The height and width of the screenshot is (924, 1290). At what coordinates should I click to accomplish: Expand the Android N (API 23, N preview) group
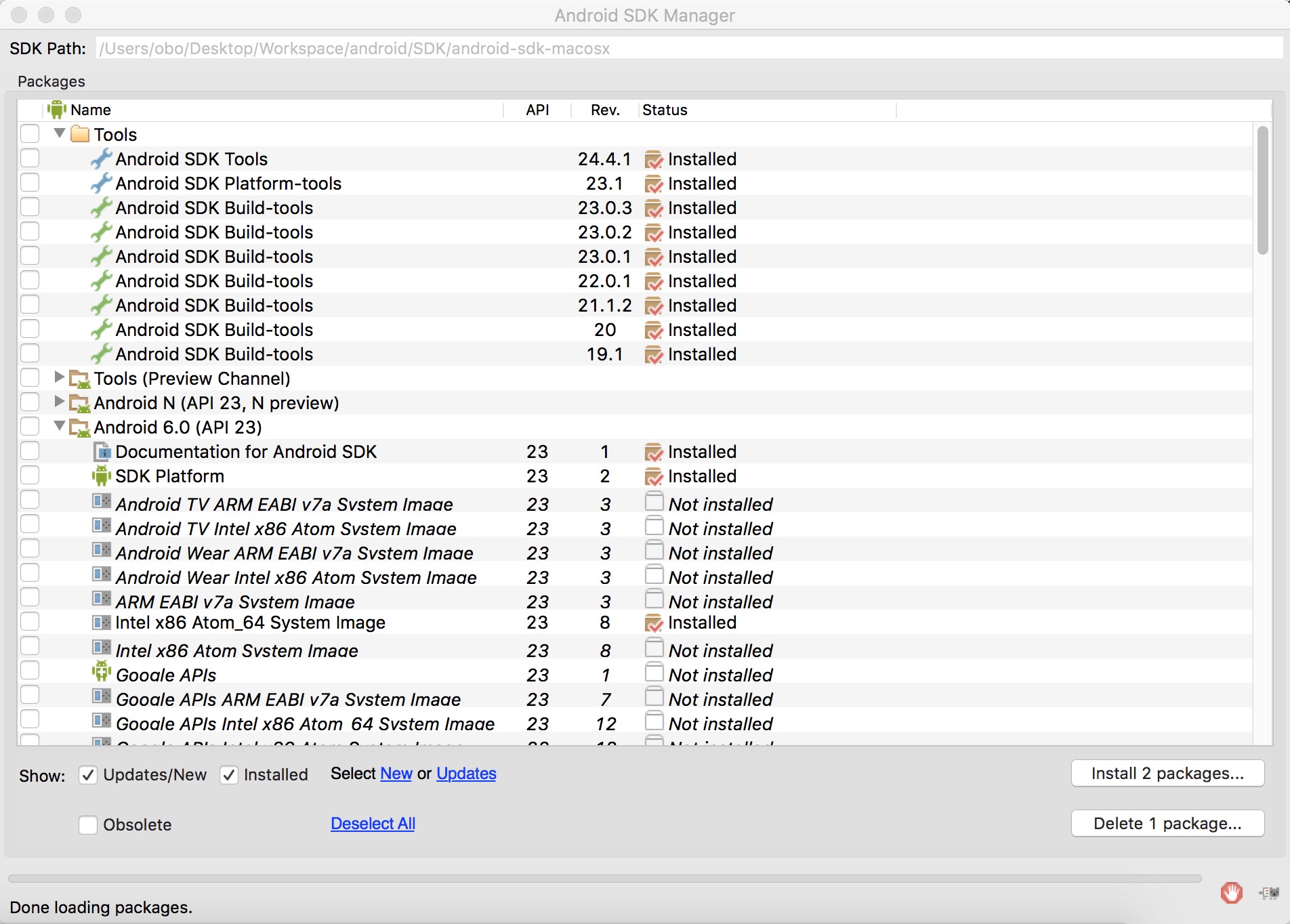click(60, 401)
